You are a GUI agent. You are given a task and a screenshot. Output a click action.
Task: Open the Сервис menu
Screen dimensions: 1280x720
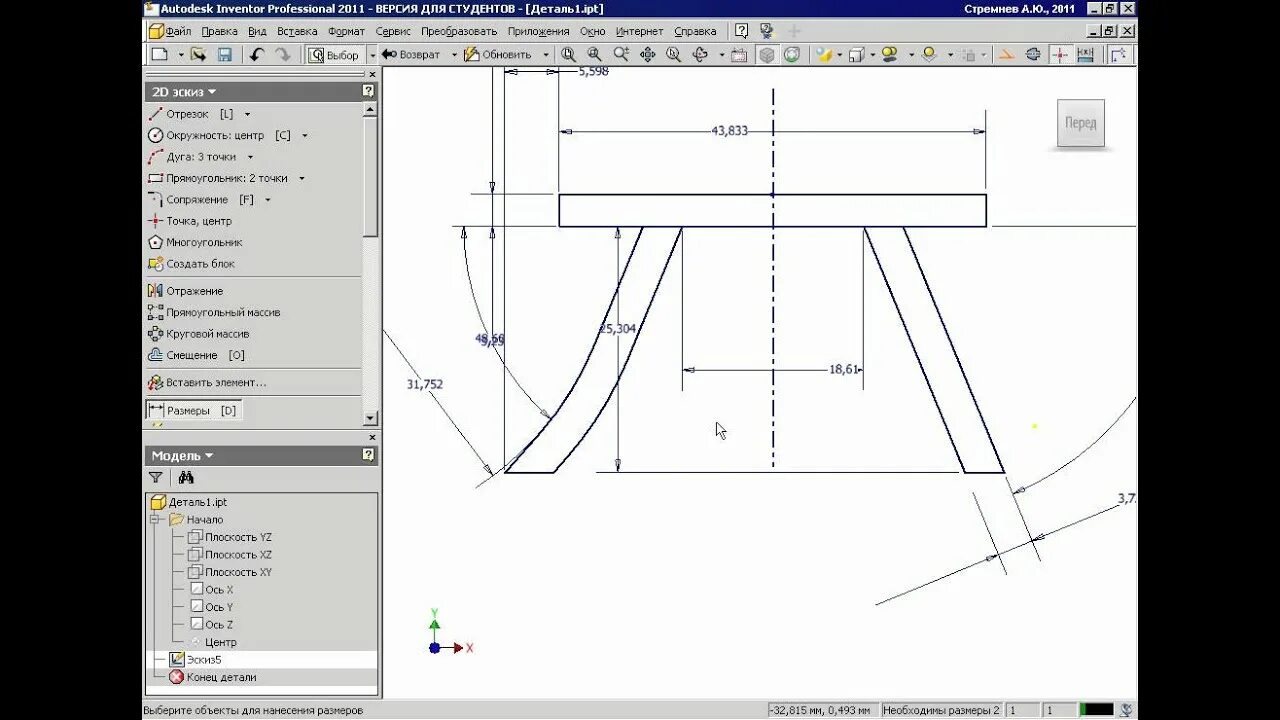point(393,31)
